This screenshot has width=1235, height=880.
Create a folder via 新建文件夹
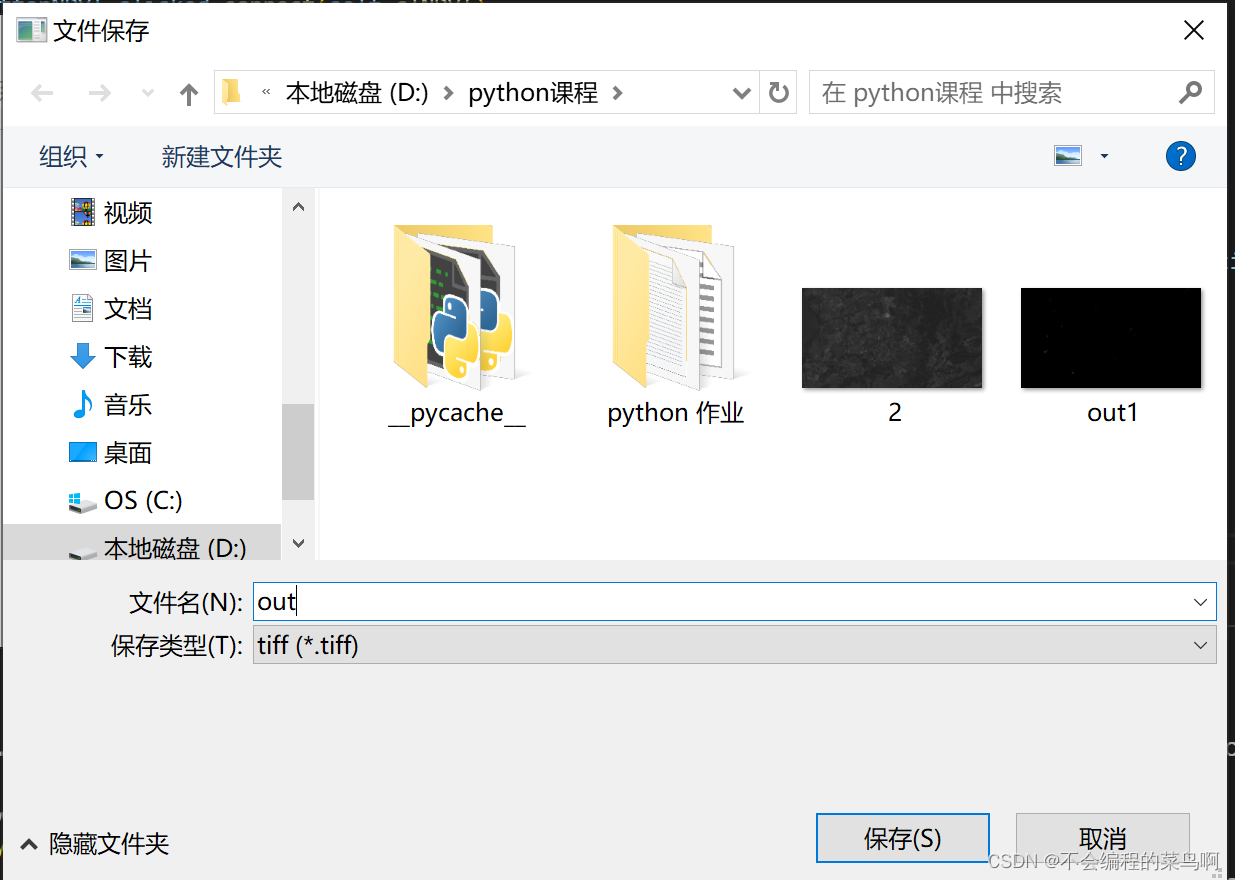point(221,157)
